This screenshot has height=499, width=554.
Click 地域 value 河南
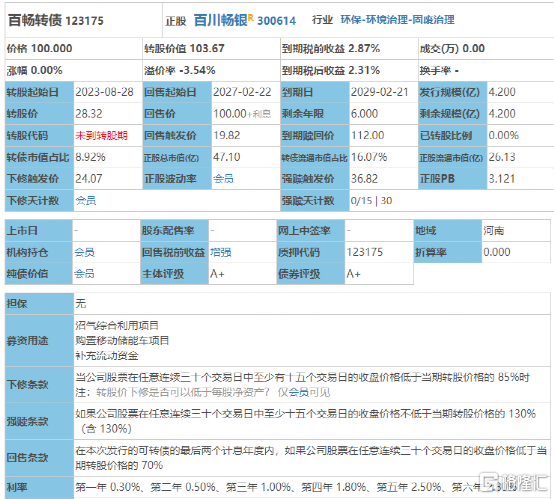[494, 231]
